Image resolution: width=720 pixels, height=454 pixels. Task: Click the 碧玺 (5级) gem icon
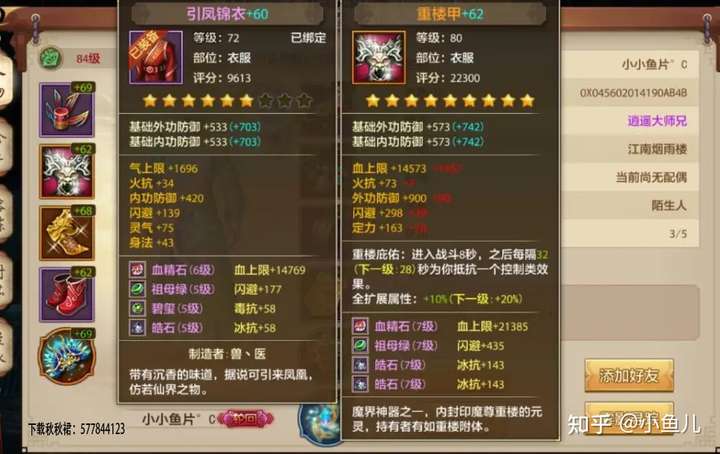[x=137, y=308]
